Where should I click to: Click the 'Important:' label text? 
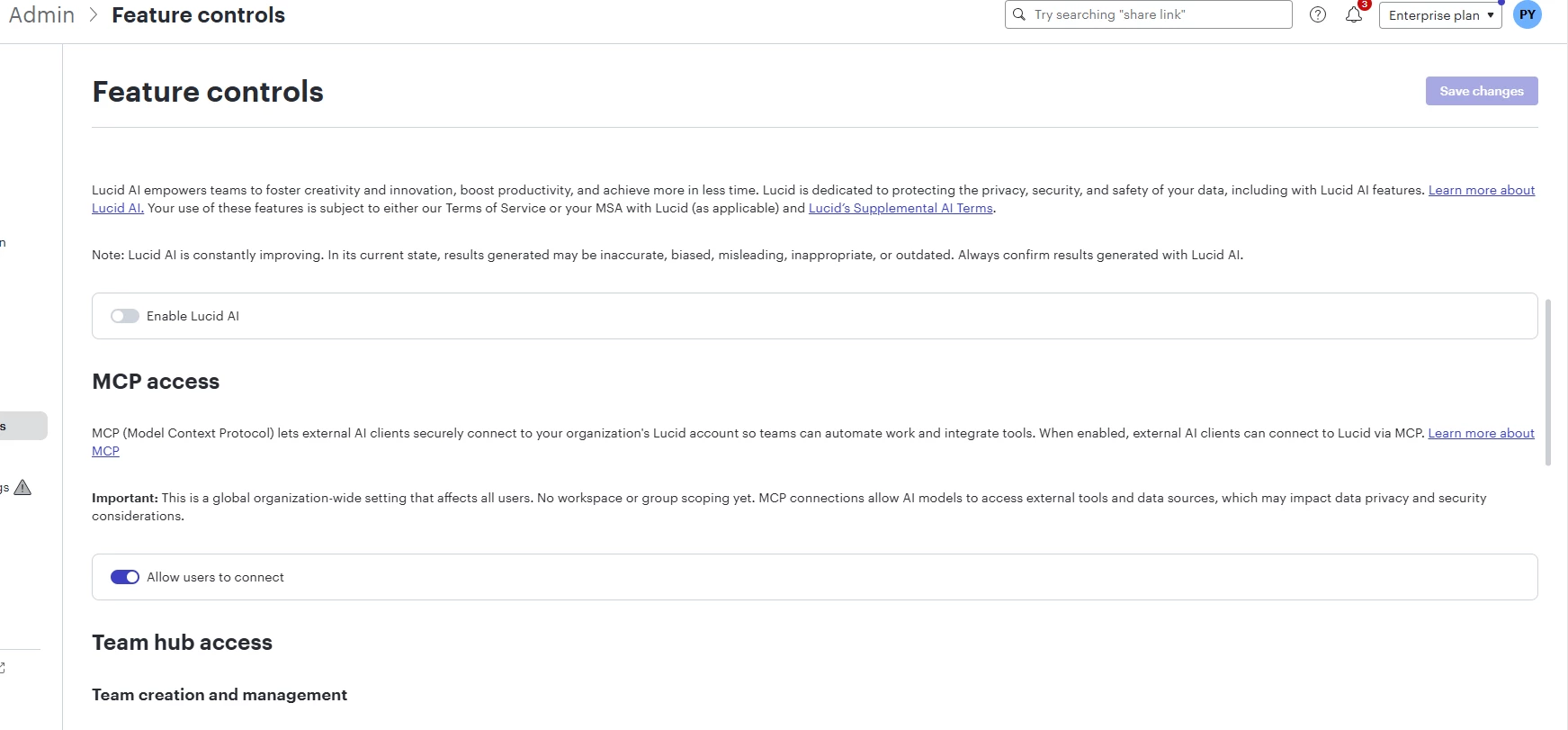(x=125, y=498)
